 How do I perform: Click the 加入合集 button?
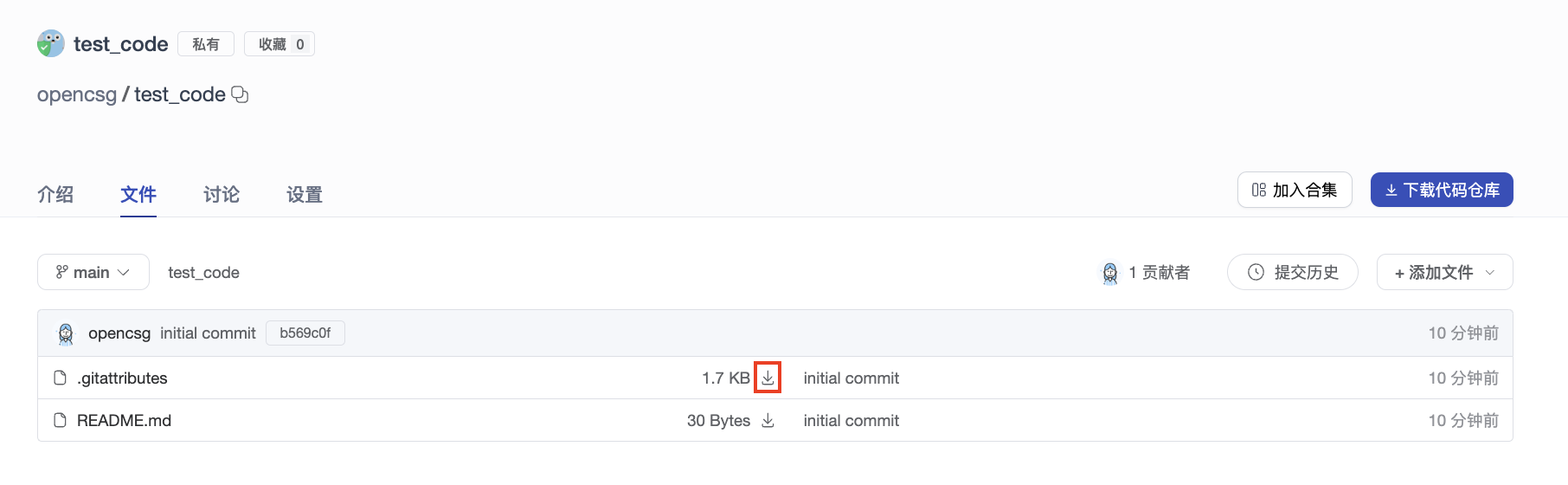coord(1295,190)
